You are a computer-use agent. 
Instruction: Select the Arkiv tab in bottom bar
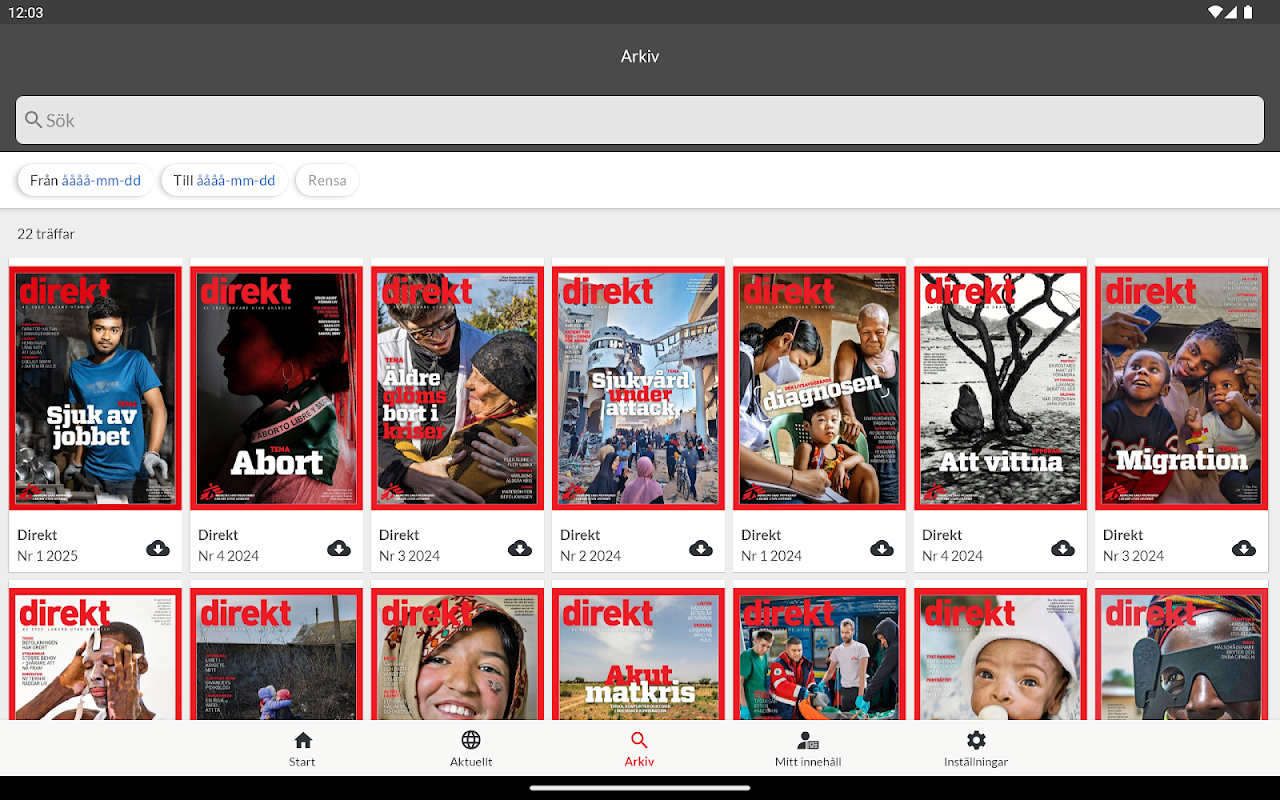click(x=639, y=748)
